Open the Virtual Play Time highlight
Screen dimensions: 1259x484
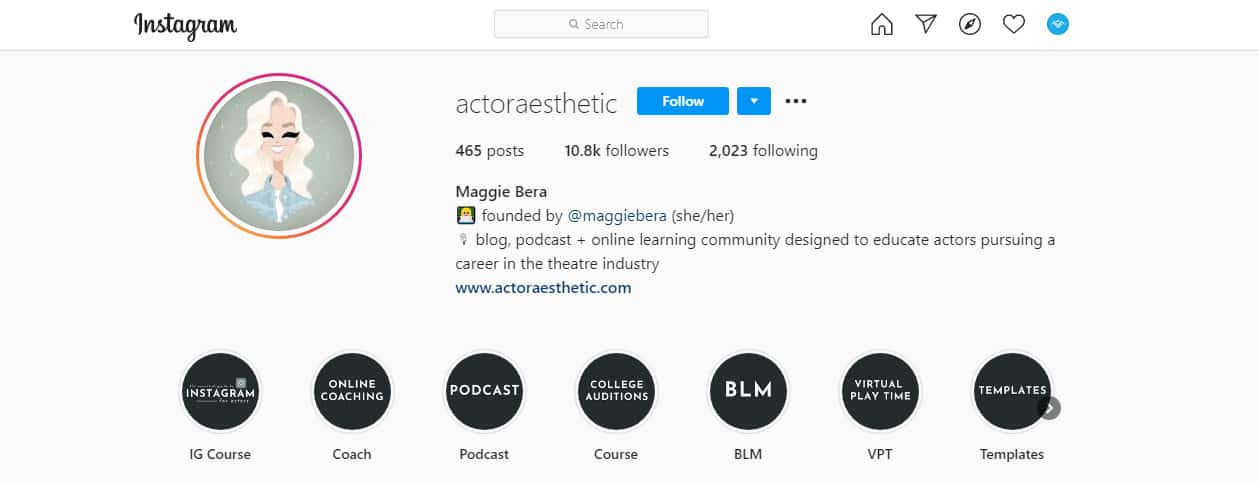(x=880, y=391)
